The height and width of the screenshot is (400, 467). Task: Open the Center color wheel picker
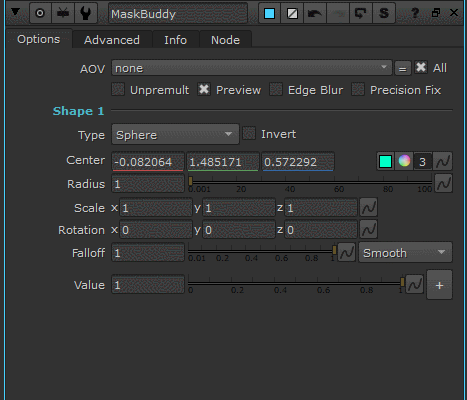point(404,161)
